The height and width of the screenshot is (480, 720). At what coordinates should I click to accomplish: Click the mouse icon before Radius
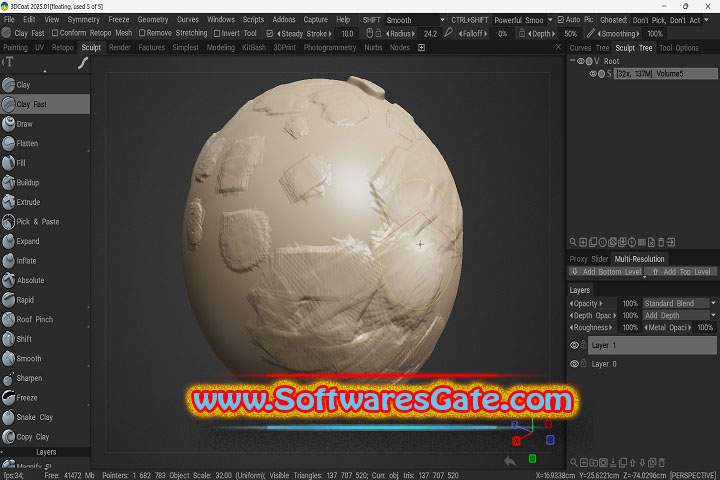tap(369, 33)
